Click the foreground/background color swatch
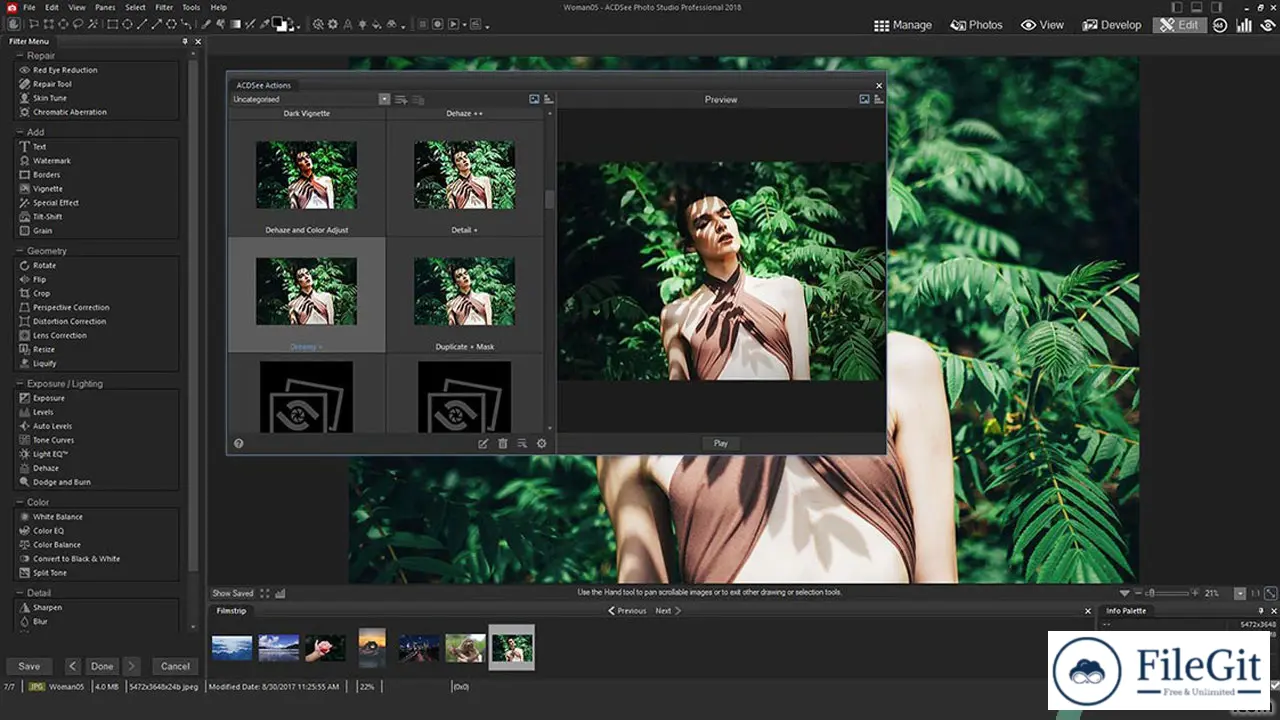1280x720 pixels. click(281, 24)
